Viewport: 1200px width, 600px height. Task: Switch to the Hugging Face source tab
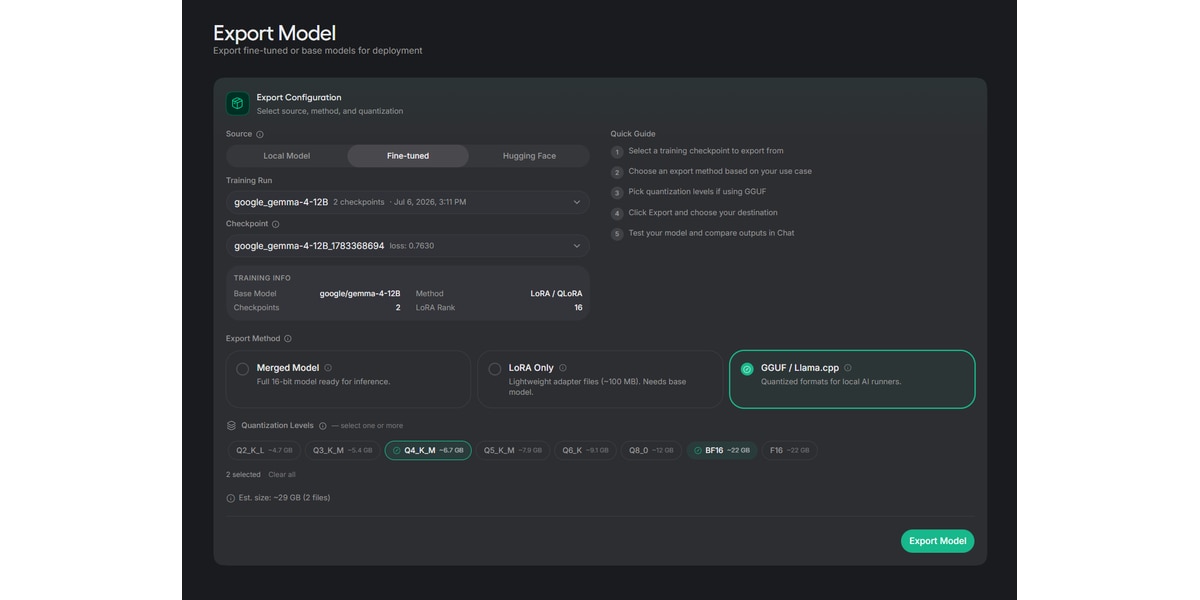tap(529, 156)
